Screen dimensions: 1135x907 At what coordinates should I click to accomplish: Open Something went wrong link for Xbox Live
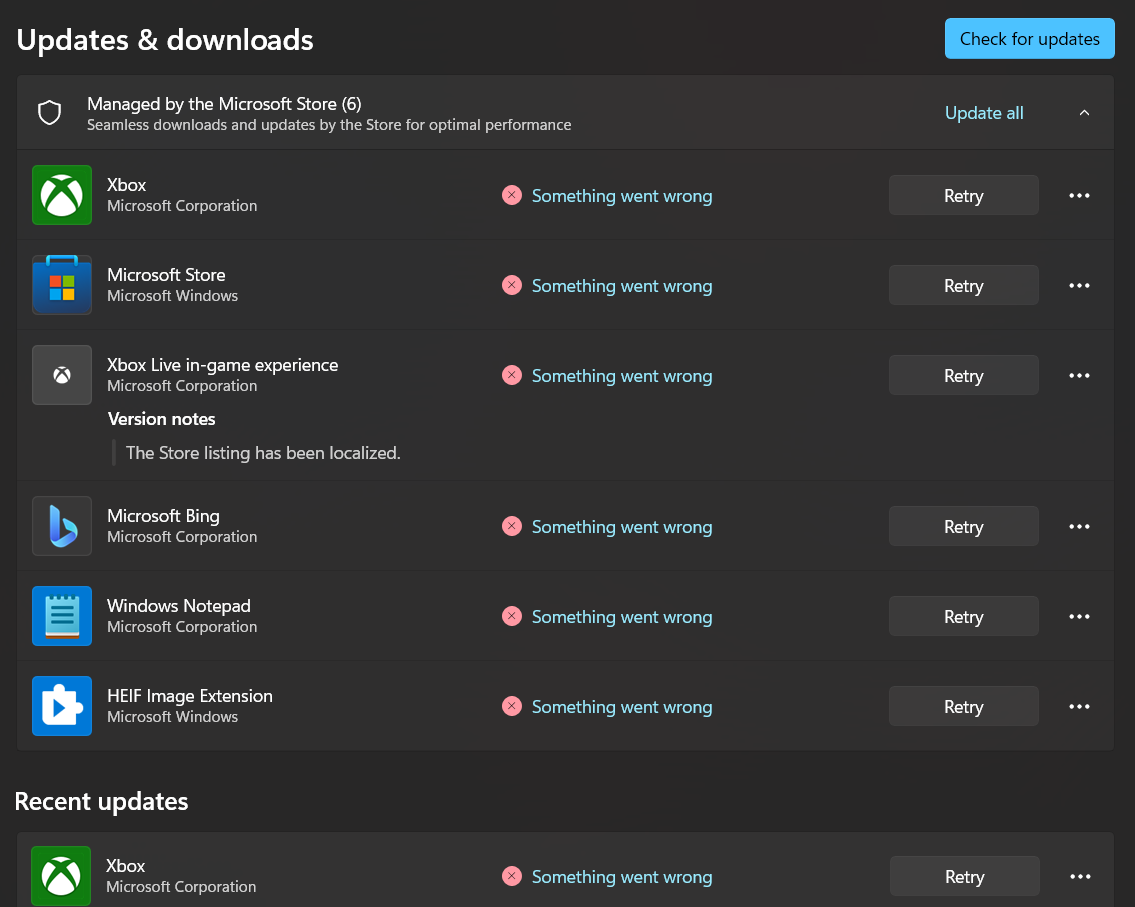click(x=622, y=376)
